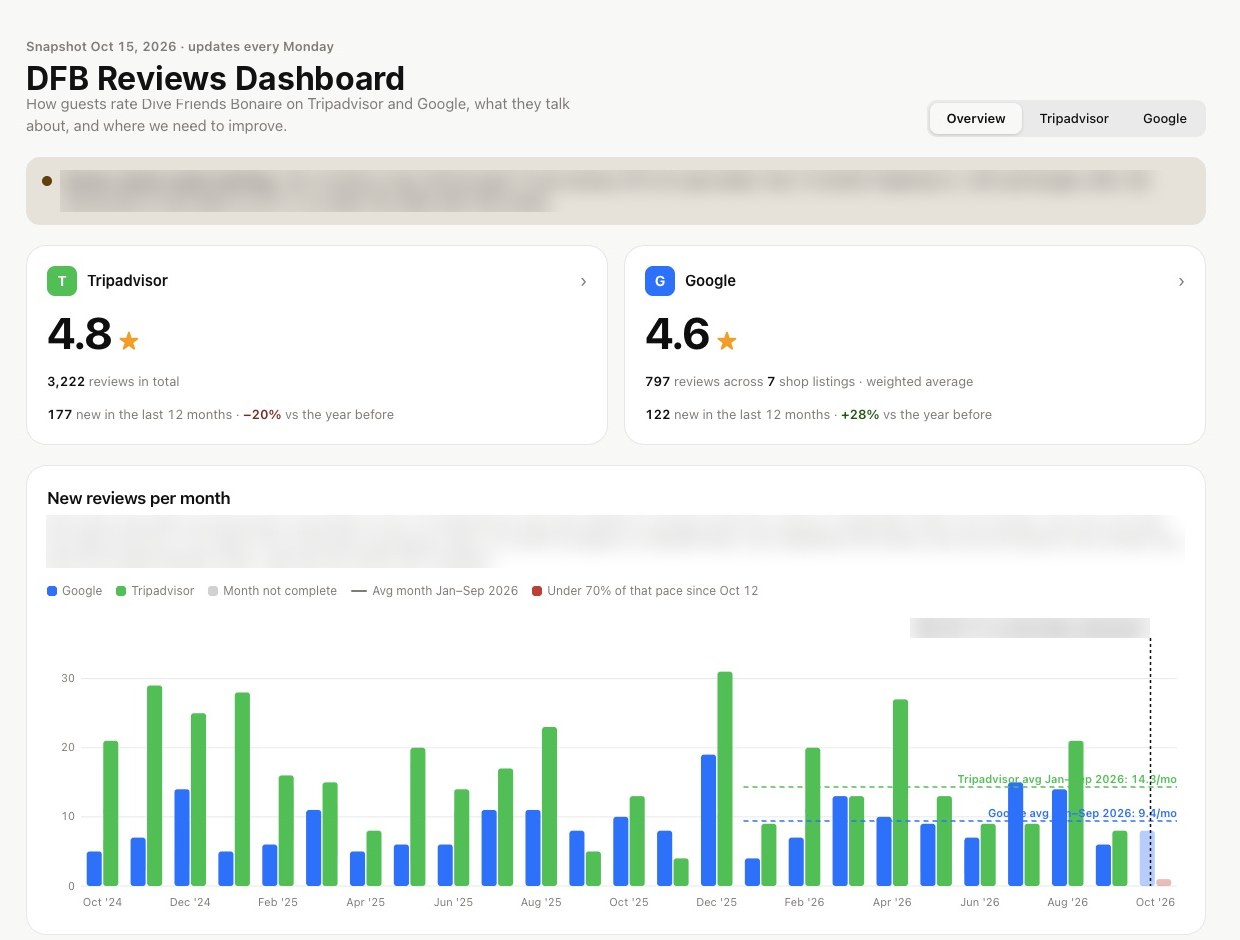This screenshot has width=1240, height=940.
Task: Select the Overview tab
Action: 976,118
